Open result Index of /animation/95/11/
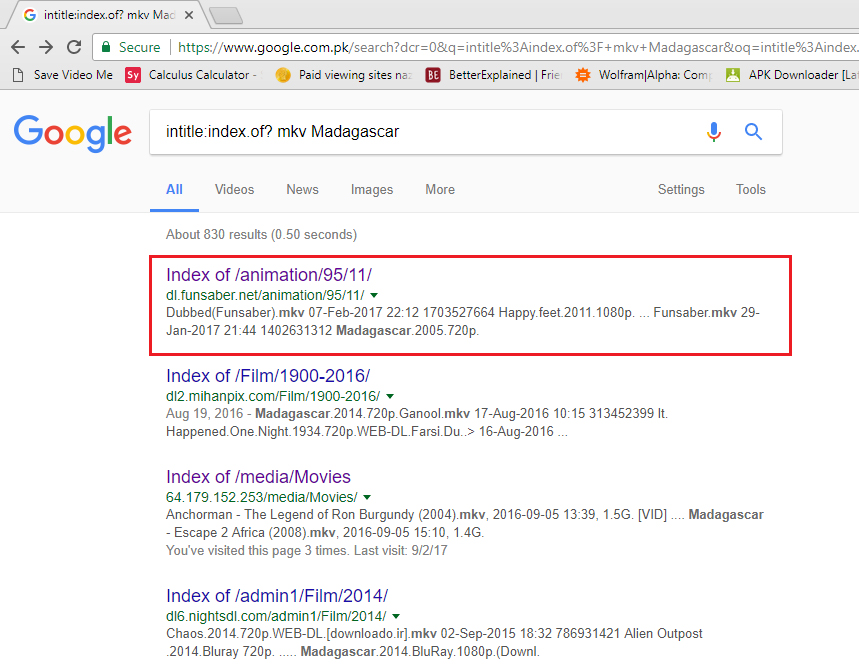Image resolution: width=859 pixels, height=666 pixels. pyautogui.click(x=269, y=275)
